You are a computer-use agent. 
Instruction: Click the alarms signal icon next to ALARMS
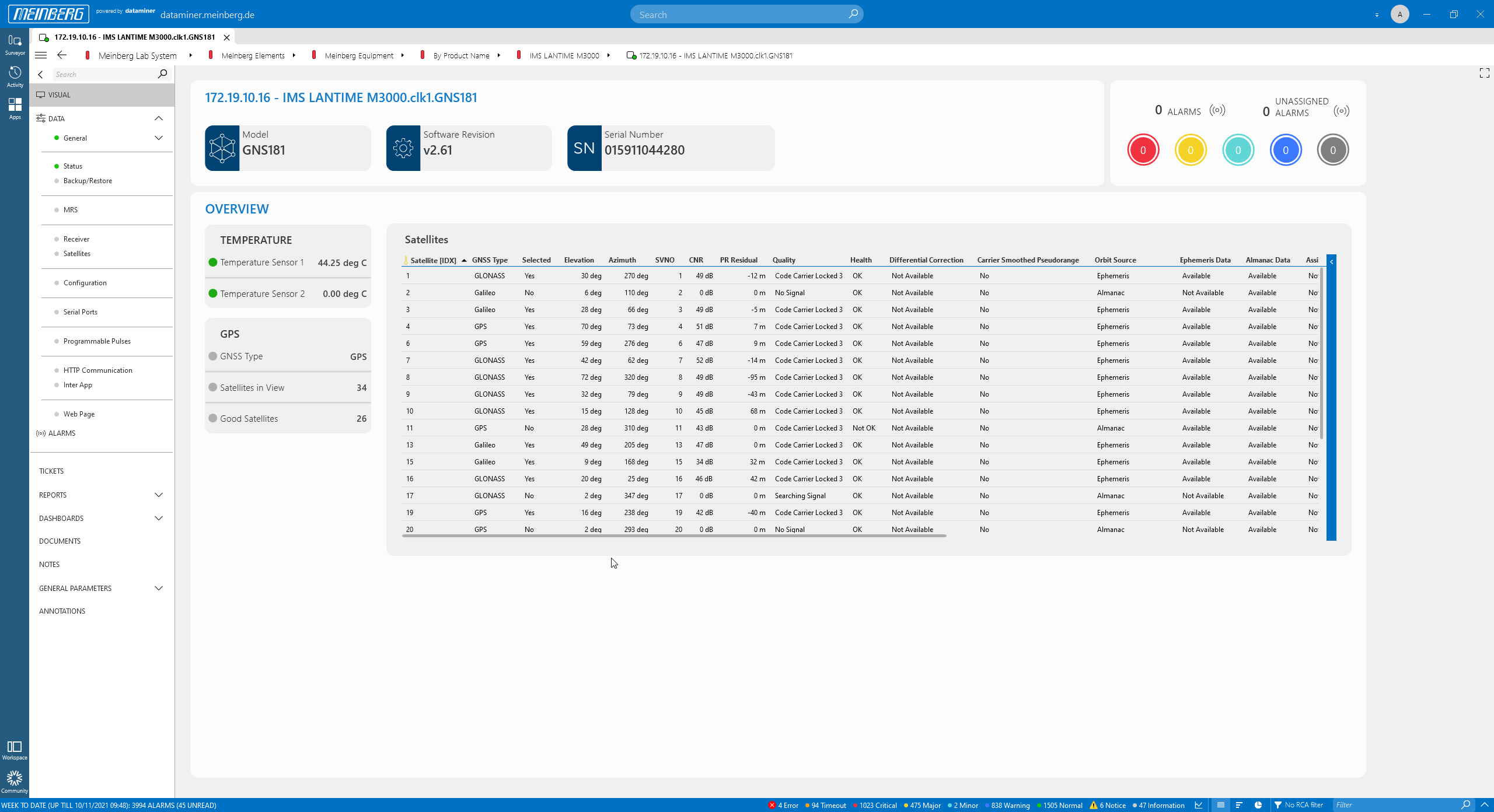1217,111
